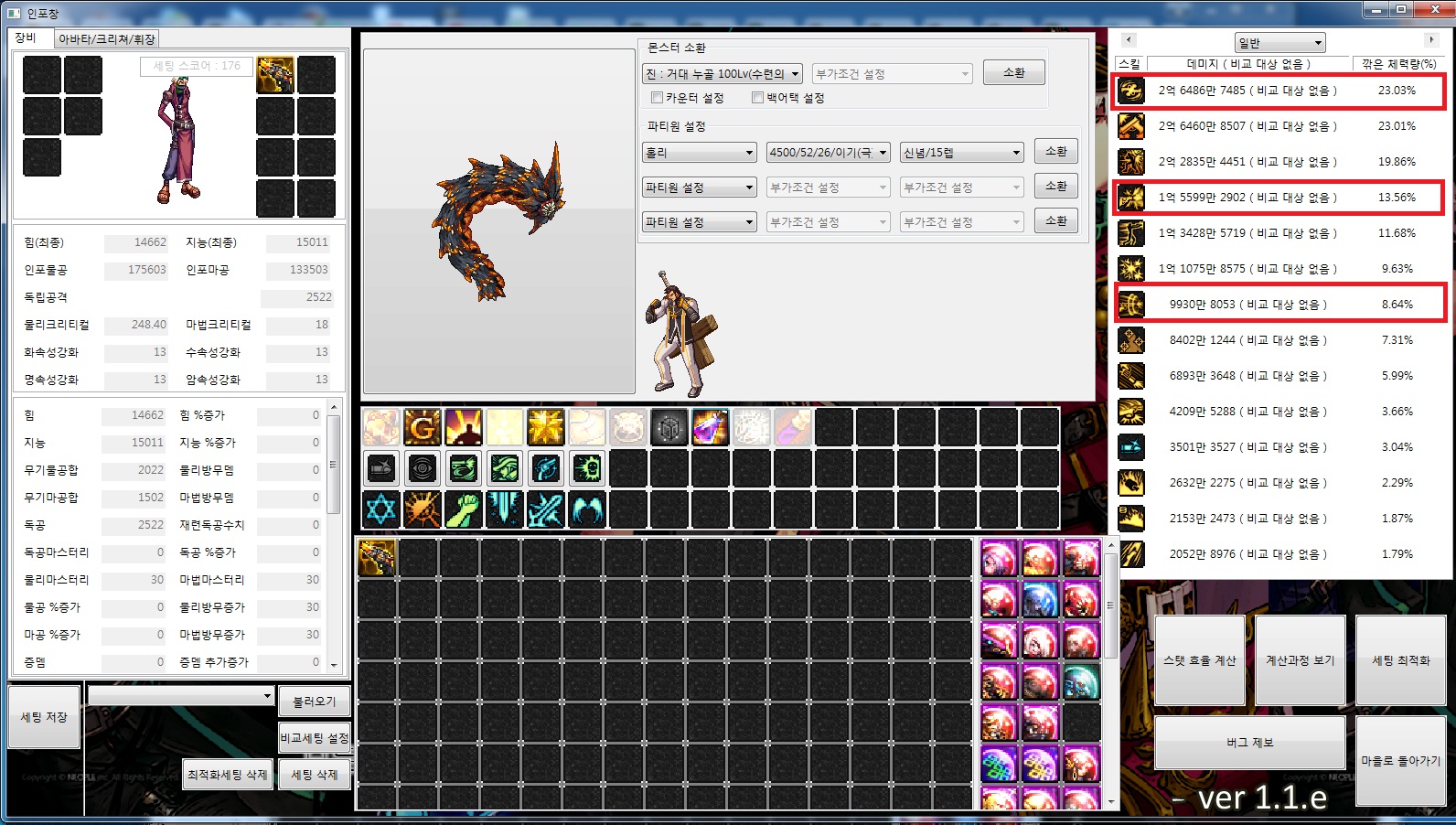This screenshot has width=1456, height=825.
Task: Click the skill icon in the 11.68% damage row
Action: pyautogui.click(x=1131, y=233)
